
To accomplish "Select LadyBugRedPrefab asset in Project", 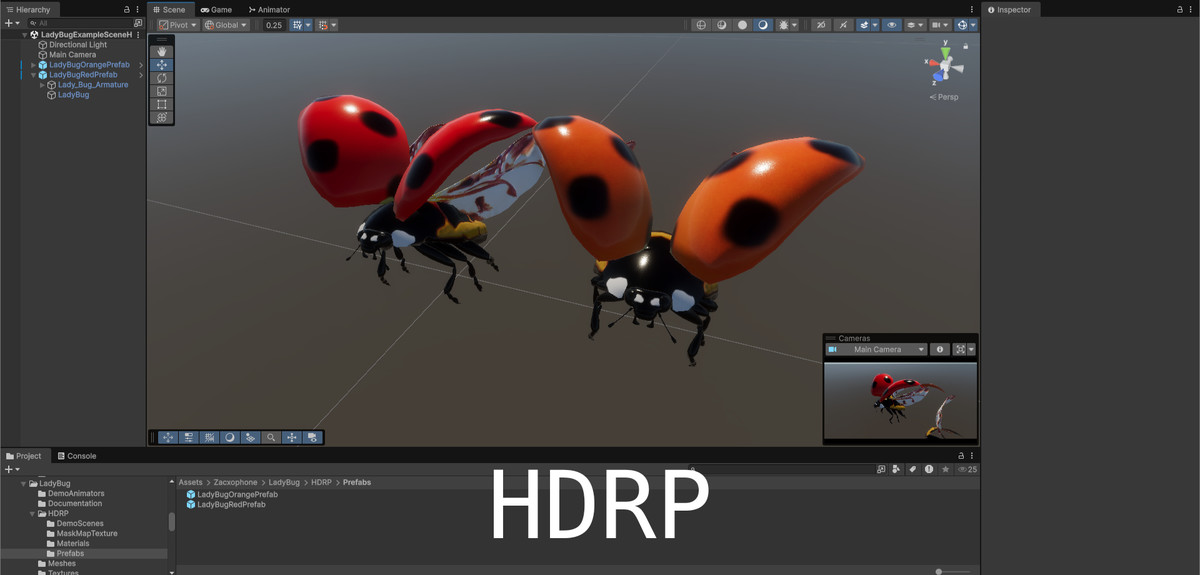I will (x=226, y=505).
